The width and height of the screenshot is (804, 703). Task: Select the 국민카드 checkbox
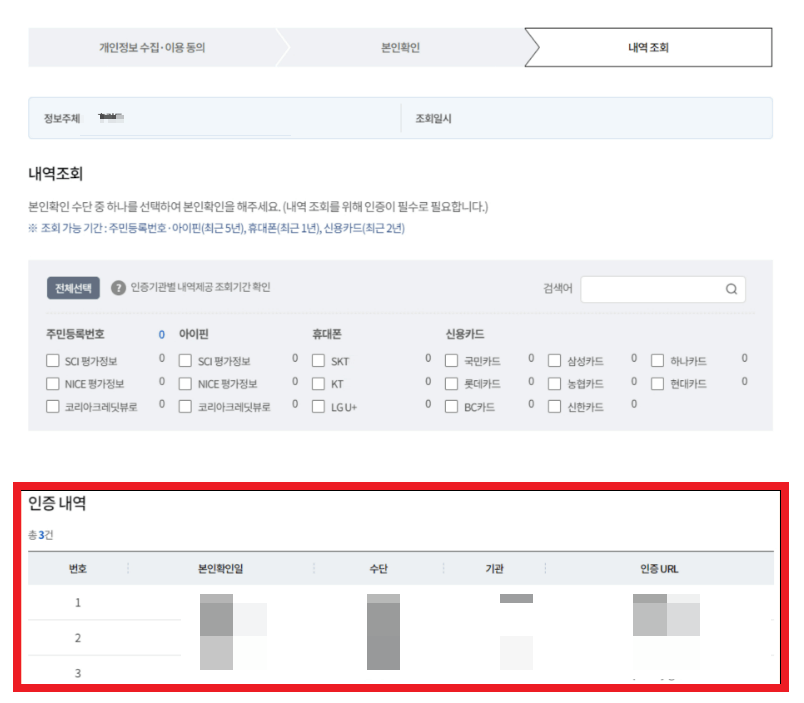pyautogui.click(x=450, y=360)
